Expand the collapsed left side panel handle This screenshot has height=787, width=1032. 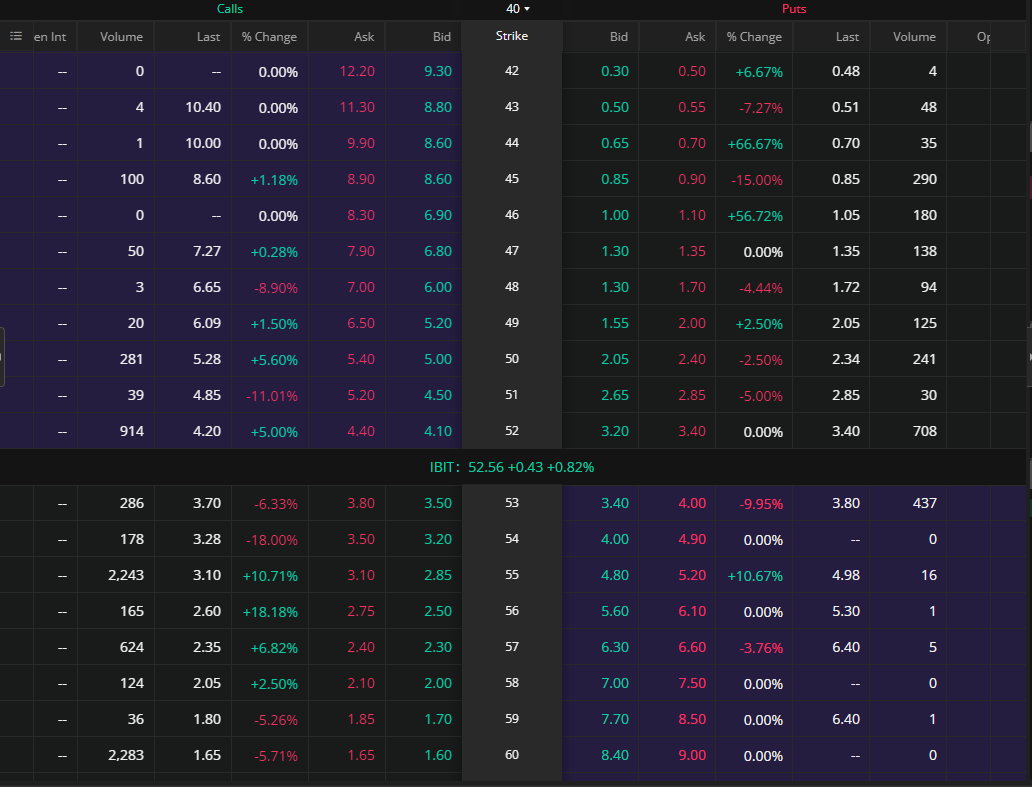click(2, 356)
